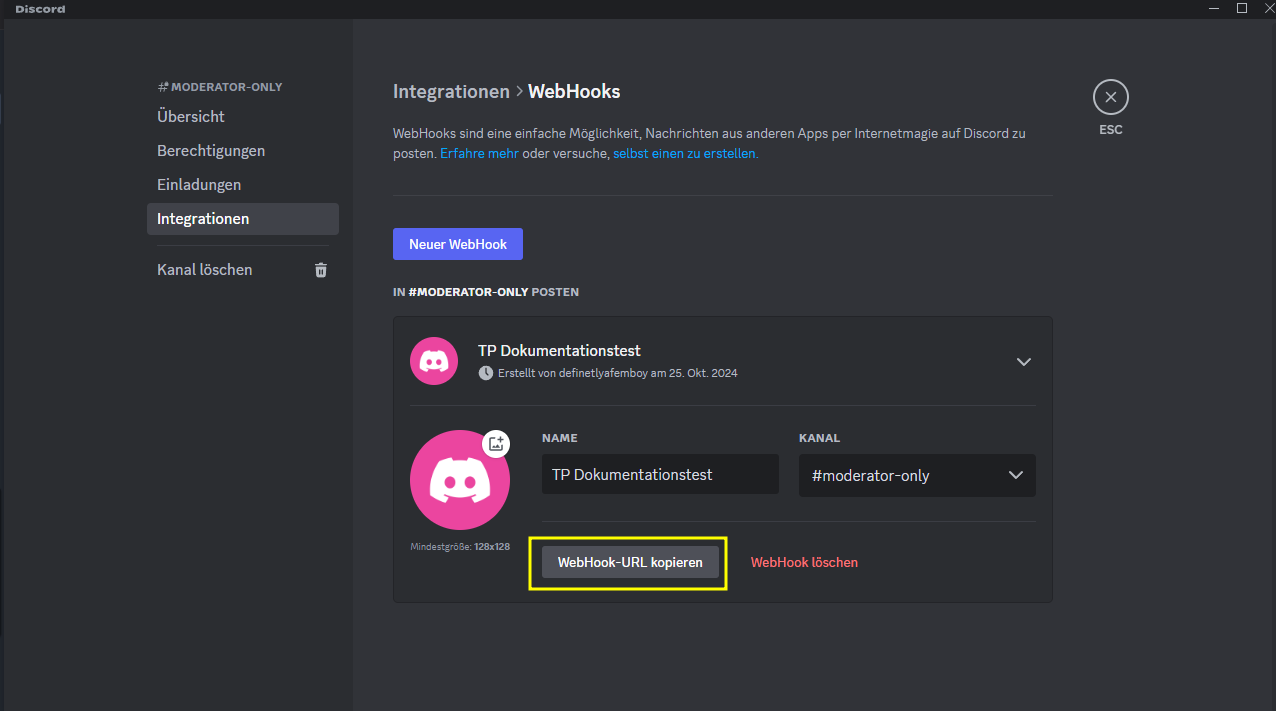This screenshot has height=711, width=1276.
Task: Click the red WebHook löschen link
Action: 804,562
